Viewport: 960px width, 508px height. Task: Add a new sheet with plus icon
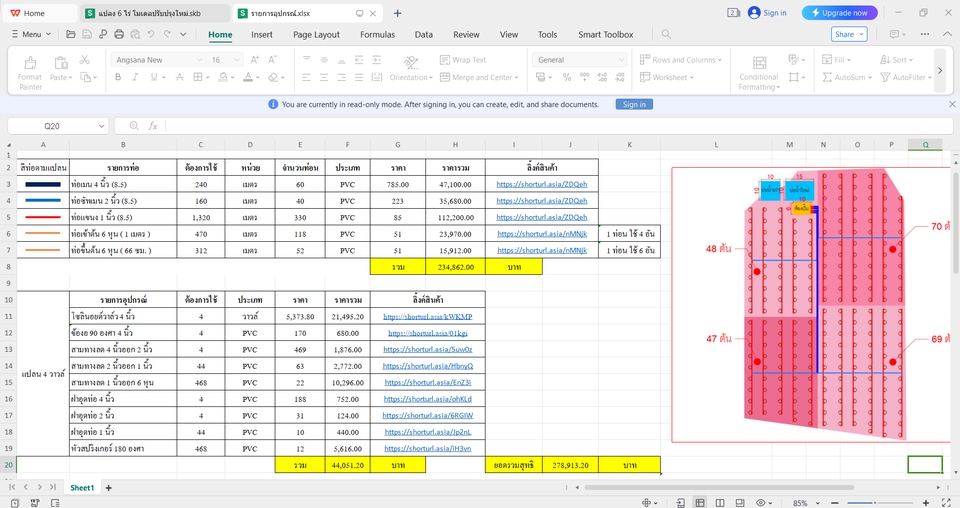pos(108,488)
